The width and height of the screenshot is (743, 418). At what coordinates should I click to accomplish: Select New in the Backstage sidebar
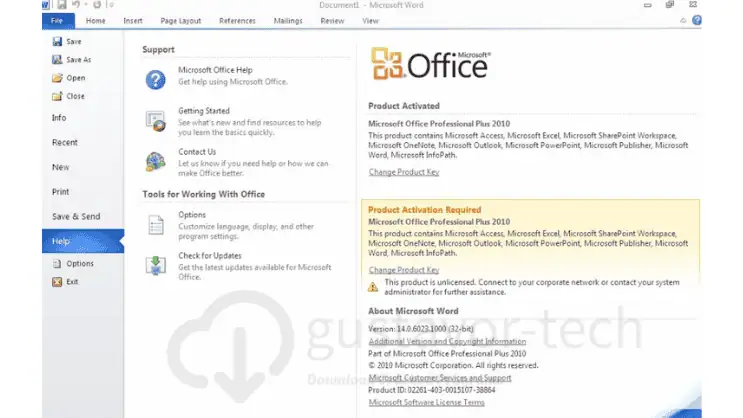click(x=61, y=167)
